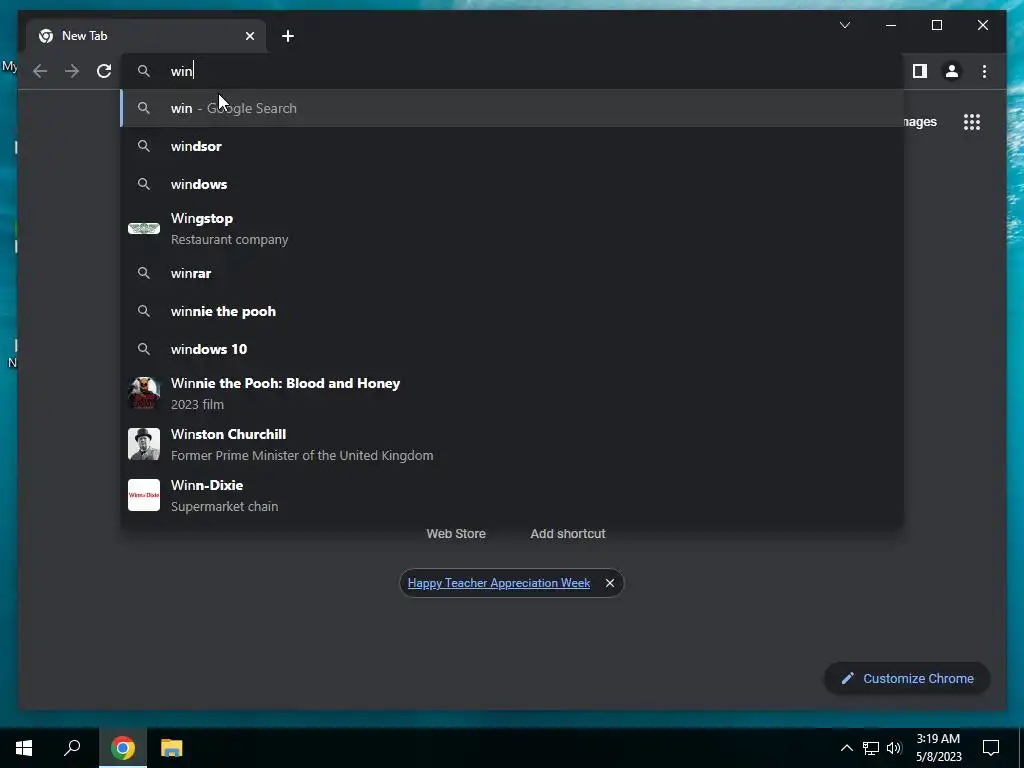Screen dimensions: 1024x768
Task: Click the Winston Churchill portrait thumbnail
Action: 144,444
